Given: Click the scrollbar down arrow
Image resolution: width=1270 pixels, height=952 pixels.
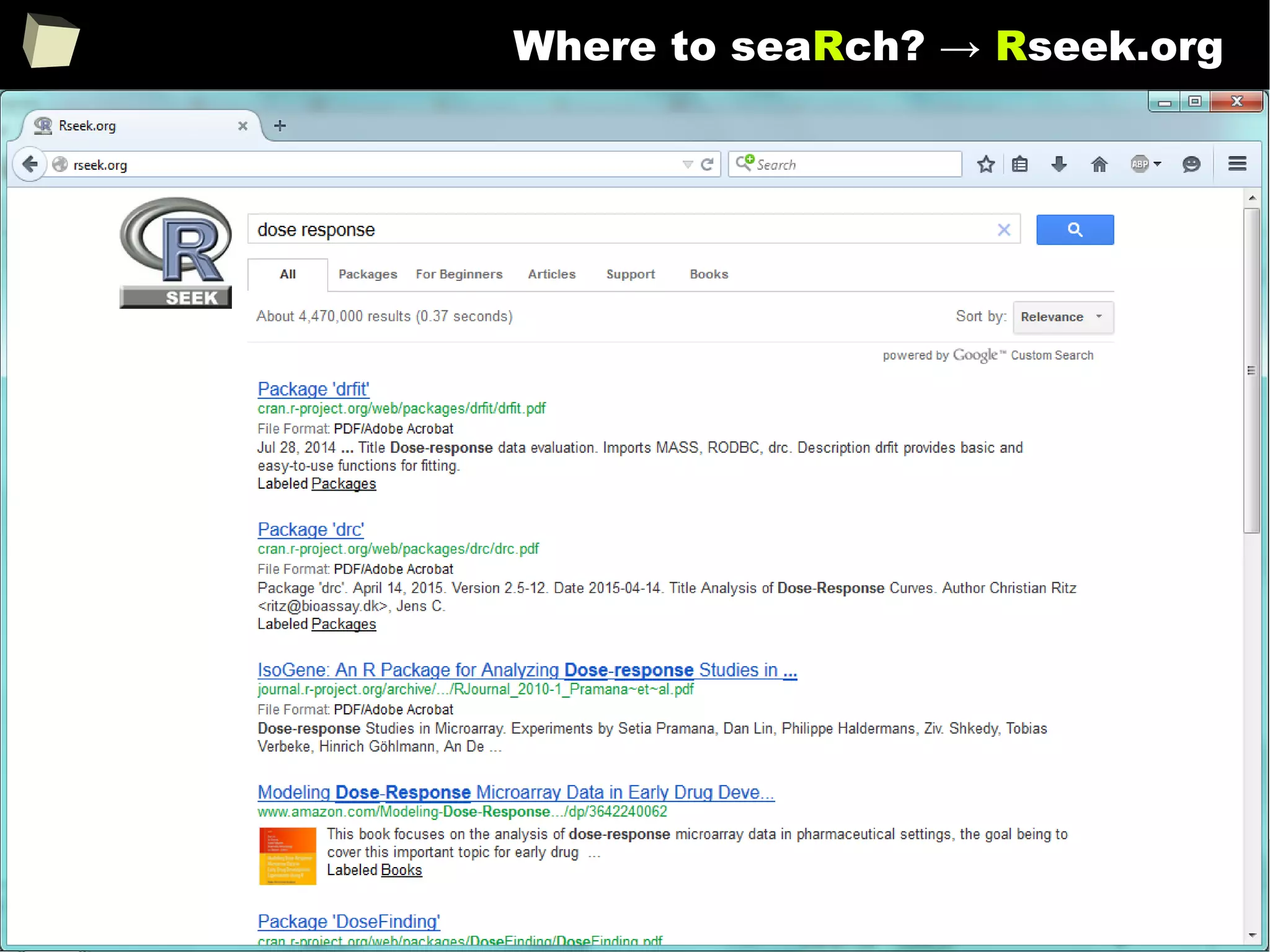Looking at the screenshot, I should [x=1252, y=935].
